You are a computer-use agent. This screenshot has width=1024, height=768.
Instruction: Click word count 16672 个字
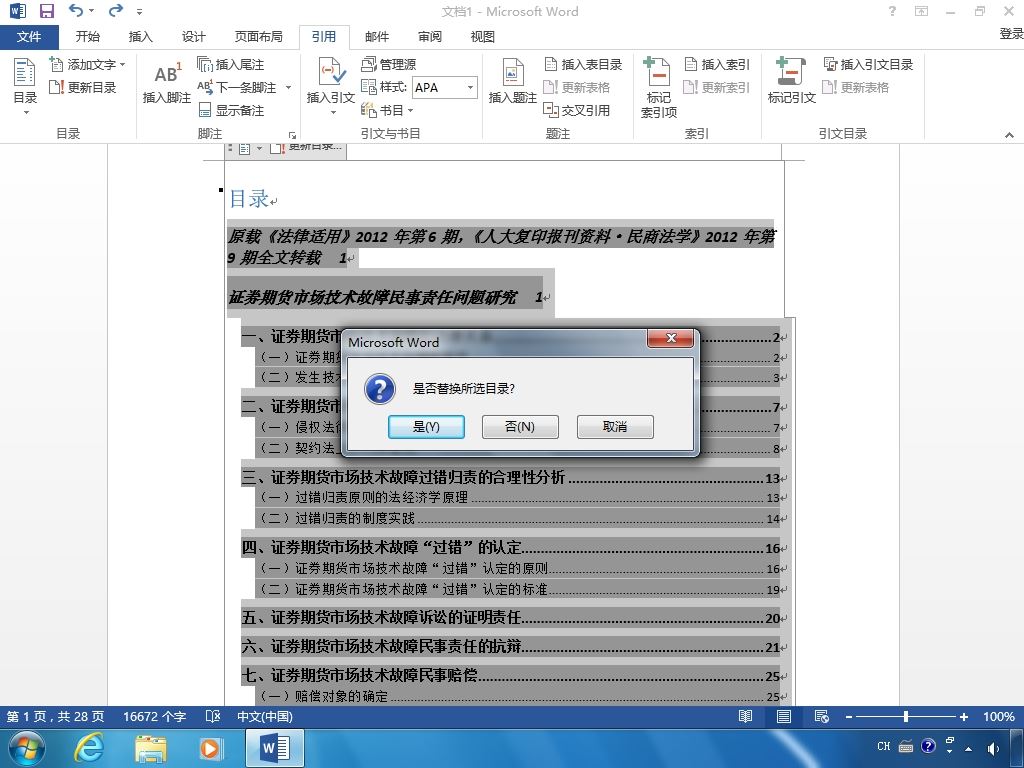[155, 716]
